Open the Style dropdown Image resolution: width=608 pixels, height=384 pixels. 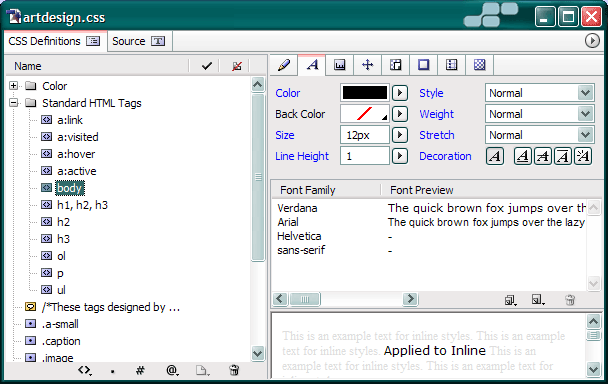click(x=540, y=93)
